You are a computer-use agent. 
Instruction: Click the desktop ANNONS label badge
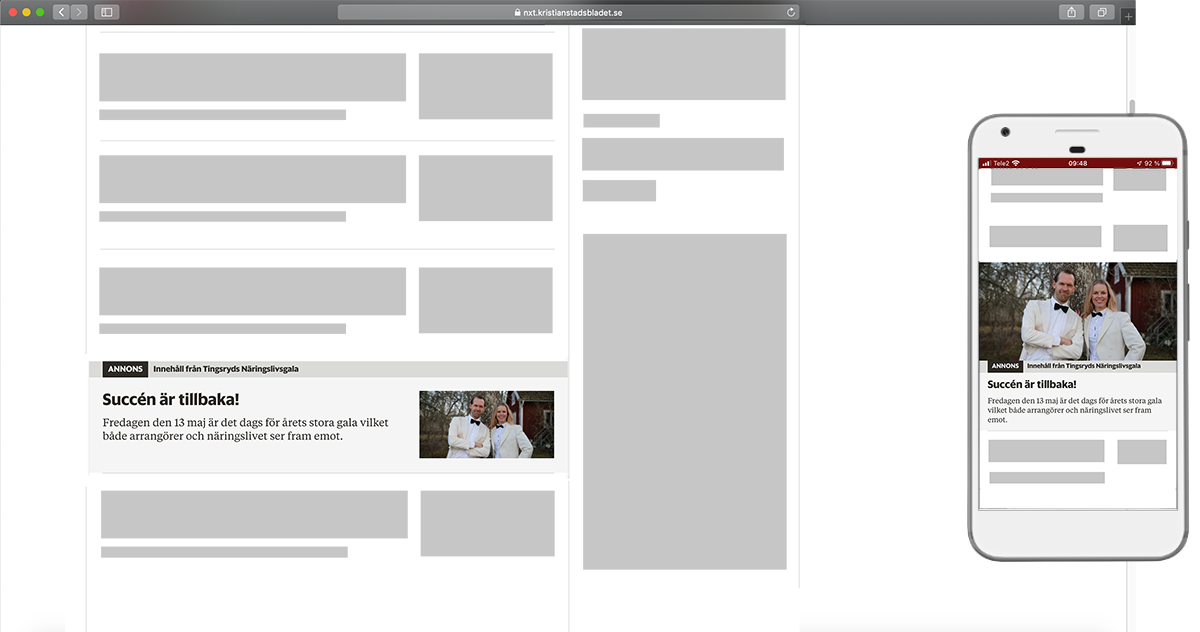tap(125, 369)
